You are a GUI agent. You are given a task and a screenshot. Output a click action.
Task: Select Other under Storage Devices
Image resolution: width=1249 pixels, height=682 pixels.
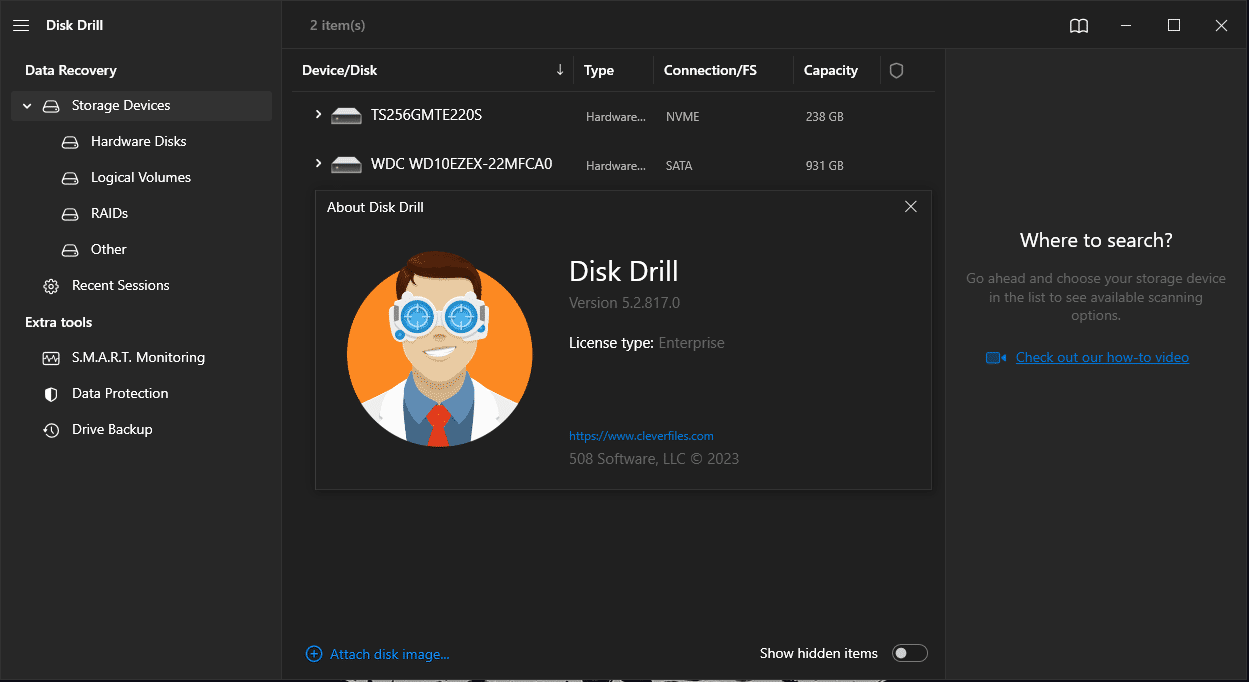pos(108,249)
